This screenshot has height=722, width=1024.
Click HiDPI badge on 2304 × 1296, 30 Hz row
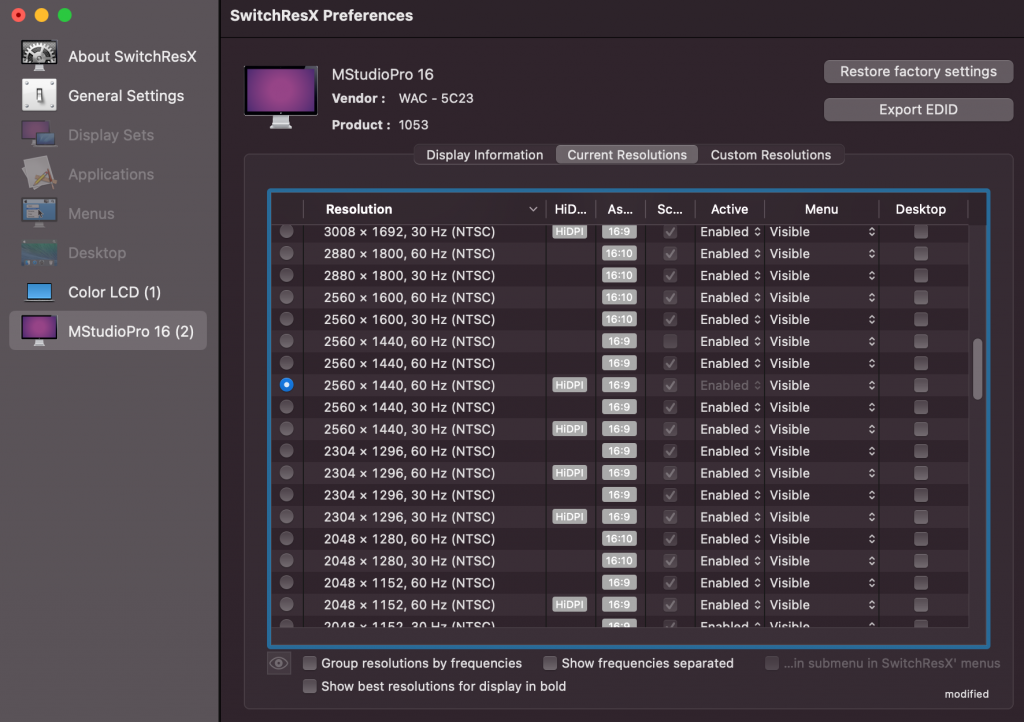pos(569,517)
